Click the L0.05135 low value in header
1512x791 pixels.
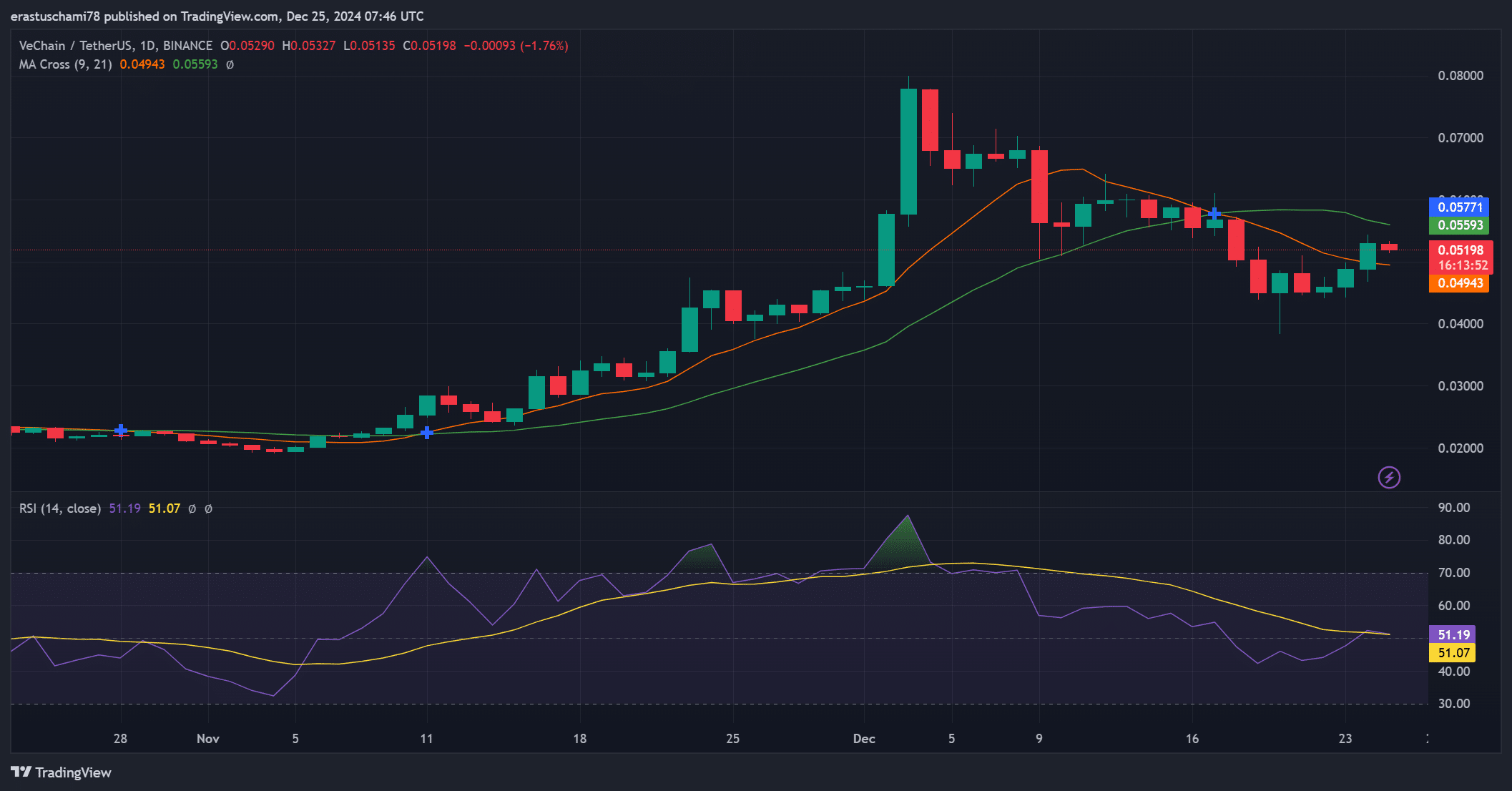pos(369,46)
